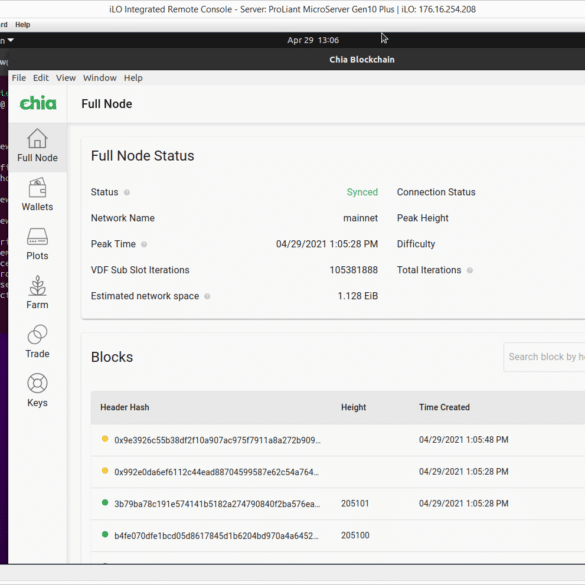
Task: Open the Full Node sidebar section
Action: (37, 146)
